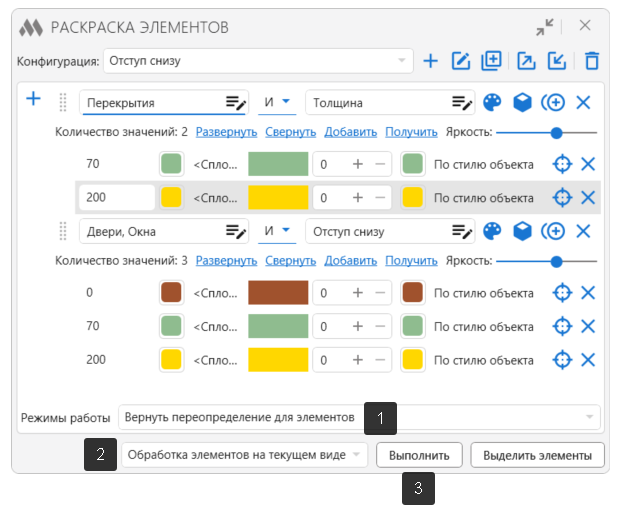Image resolution: width=619 pixels, height=505 pixels.
Task: Decrease transparency with minus in bottom 200 row
Action: point(380,360)
